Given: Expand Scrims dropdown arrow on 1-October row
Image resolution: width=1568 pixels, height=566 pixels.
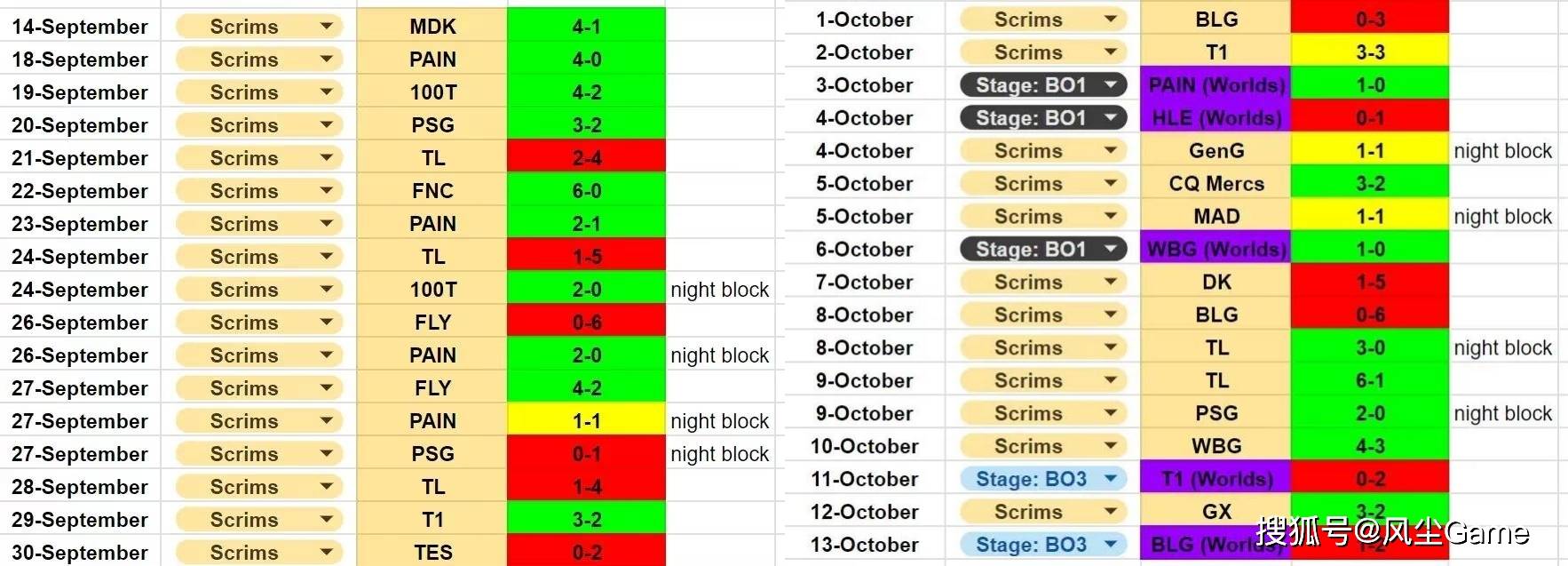Looking at the screenshot, I should 1110,20.
